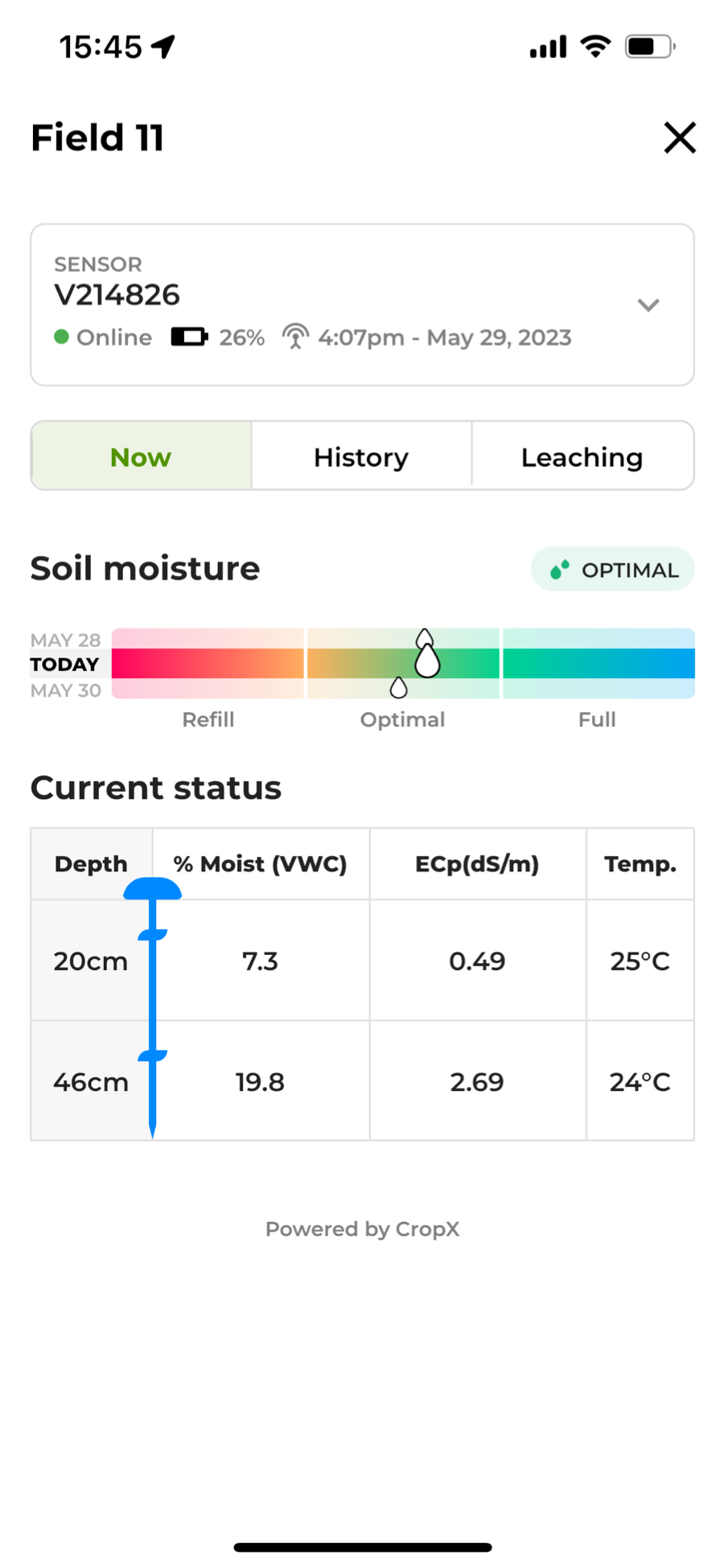Select the 20cm depth row
Screen dimensions: 724x1568
362,961
